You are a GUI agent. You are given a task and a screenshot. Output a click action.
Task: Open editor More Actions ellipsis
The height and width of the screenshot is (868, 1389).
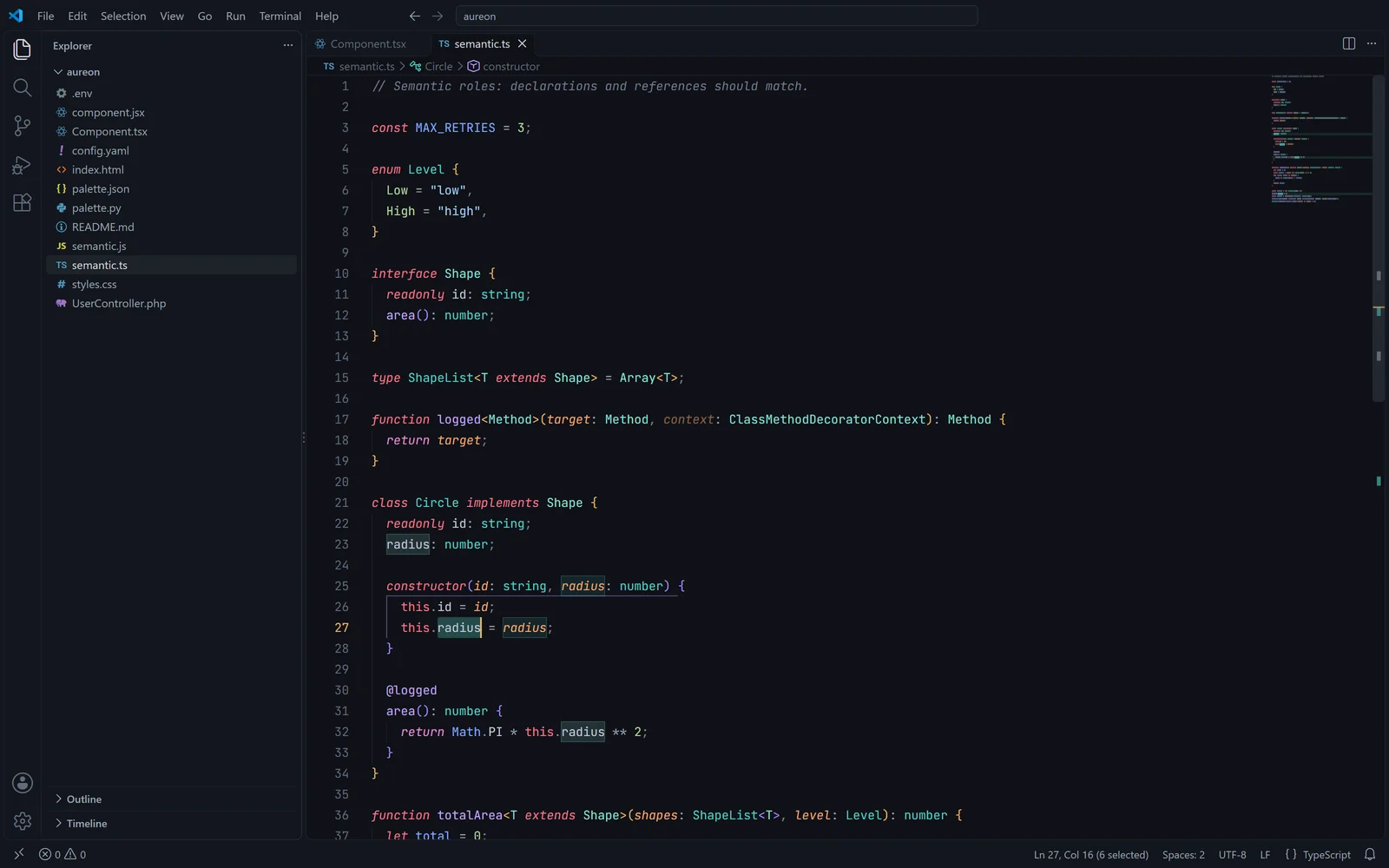click(1372, 43)
